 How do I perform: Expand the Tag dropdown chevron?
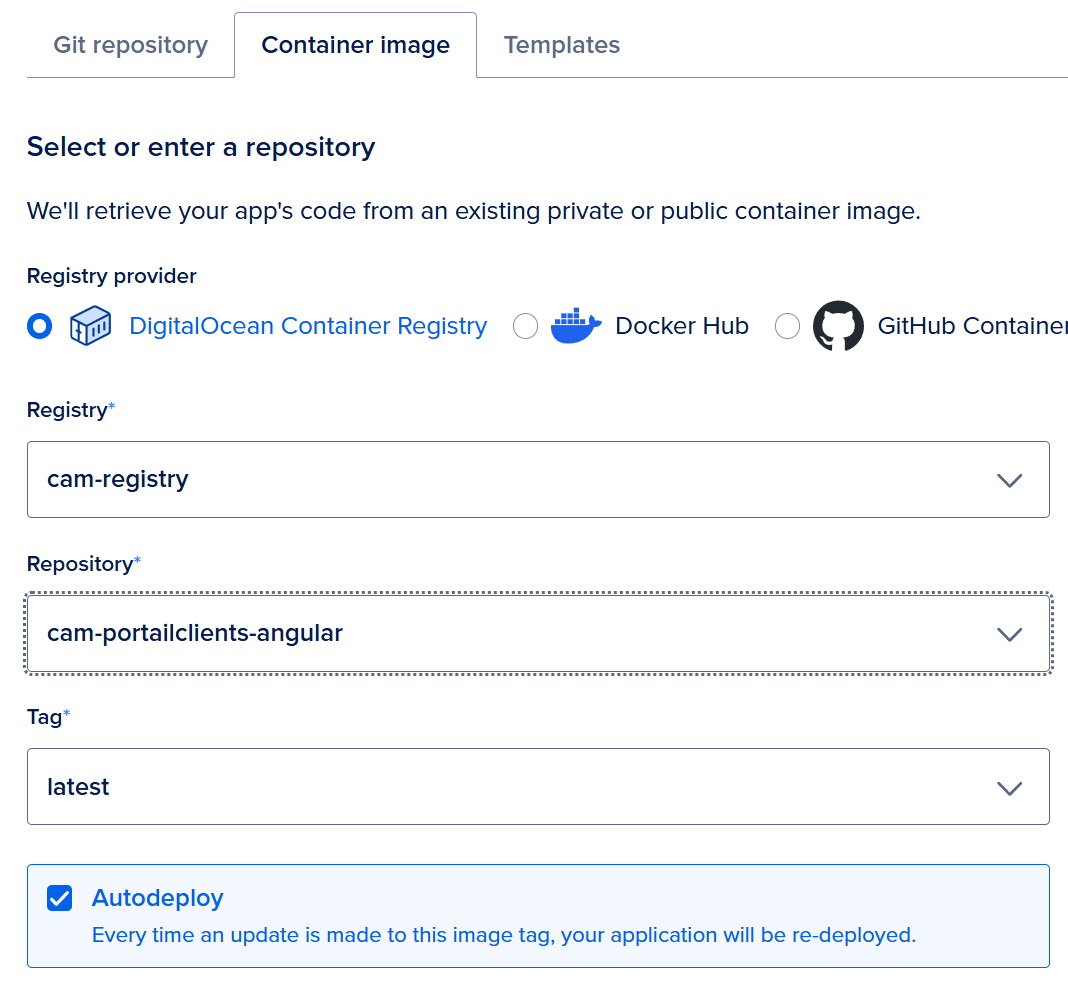pyautogui.click(x=1009, y=788)
